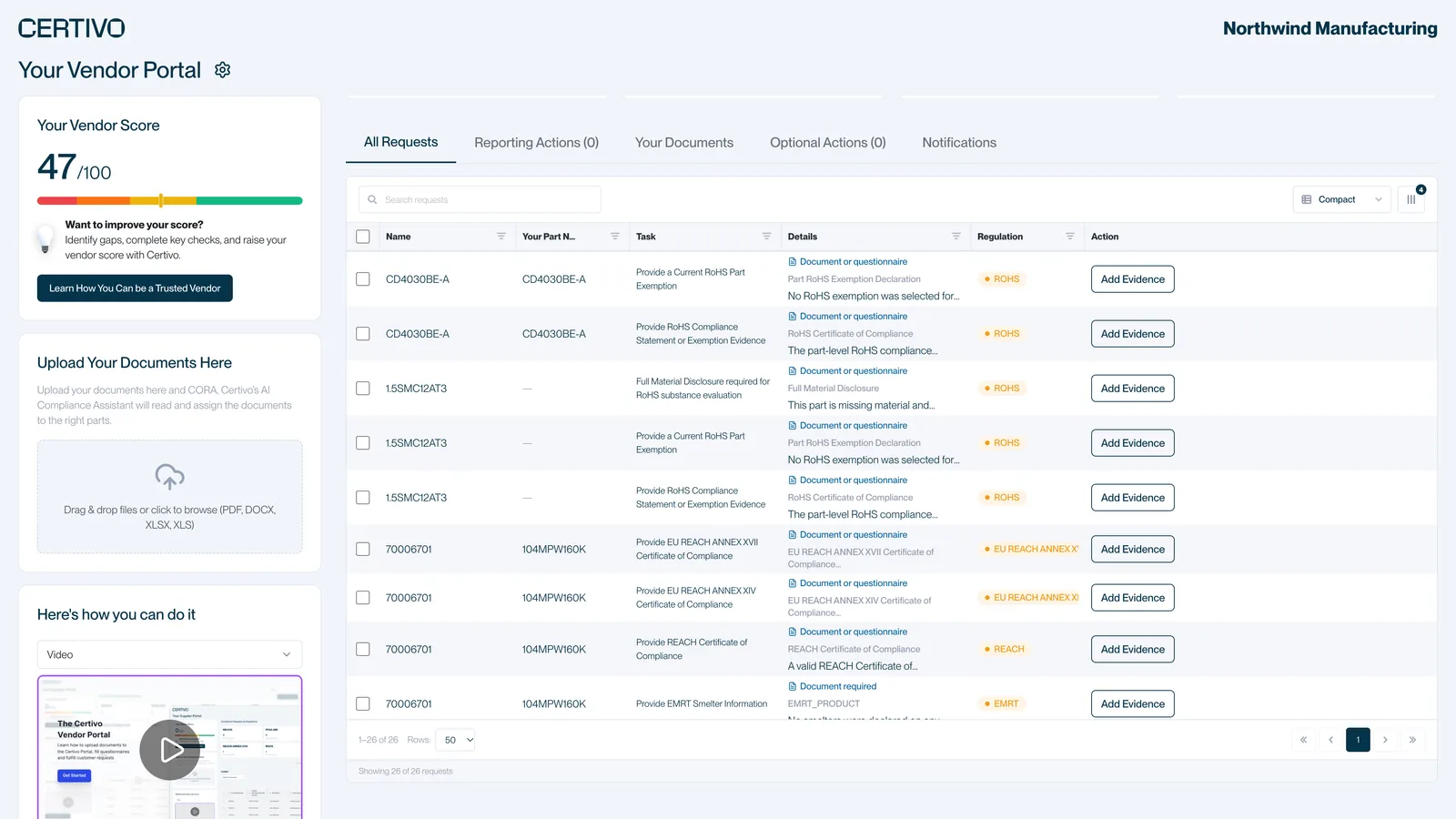Viewport: 1456px width, 819px height.
Task: Go to the next page arrow
Action: [1385, 740]
